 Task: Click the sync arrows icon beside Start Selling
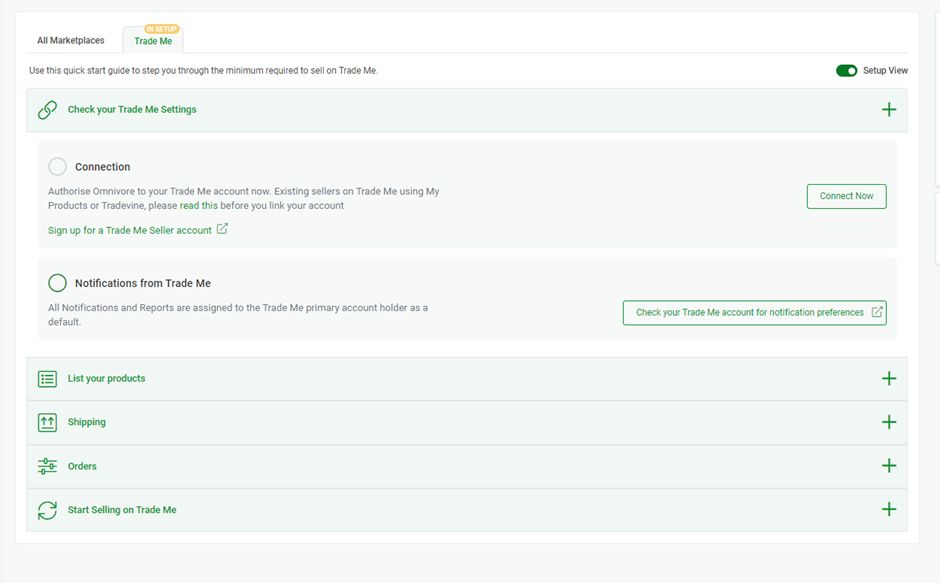click(47, 510)
